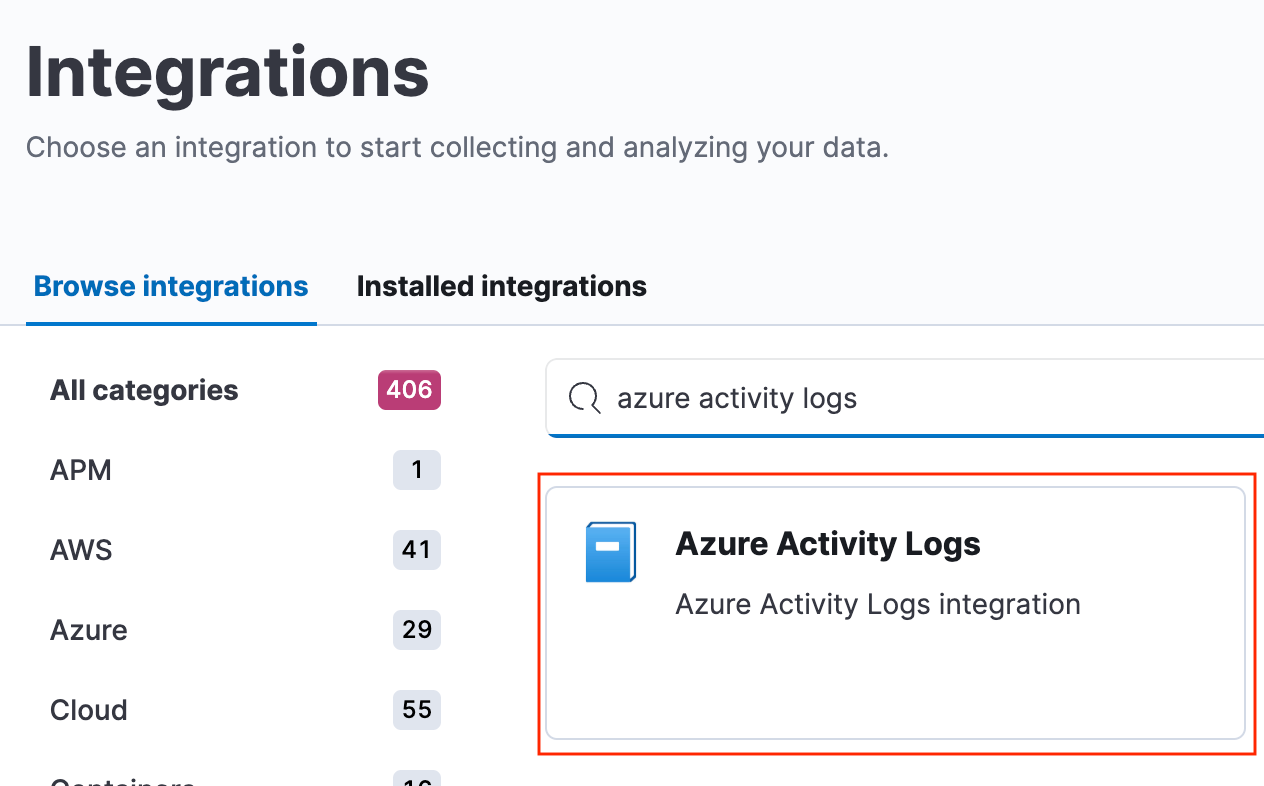Screen dimensions: 1264x786
Task: Select the Azure category filter
Action: pos(88,630)
